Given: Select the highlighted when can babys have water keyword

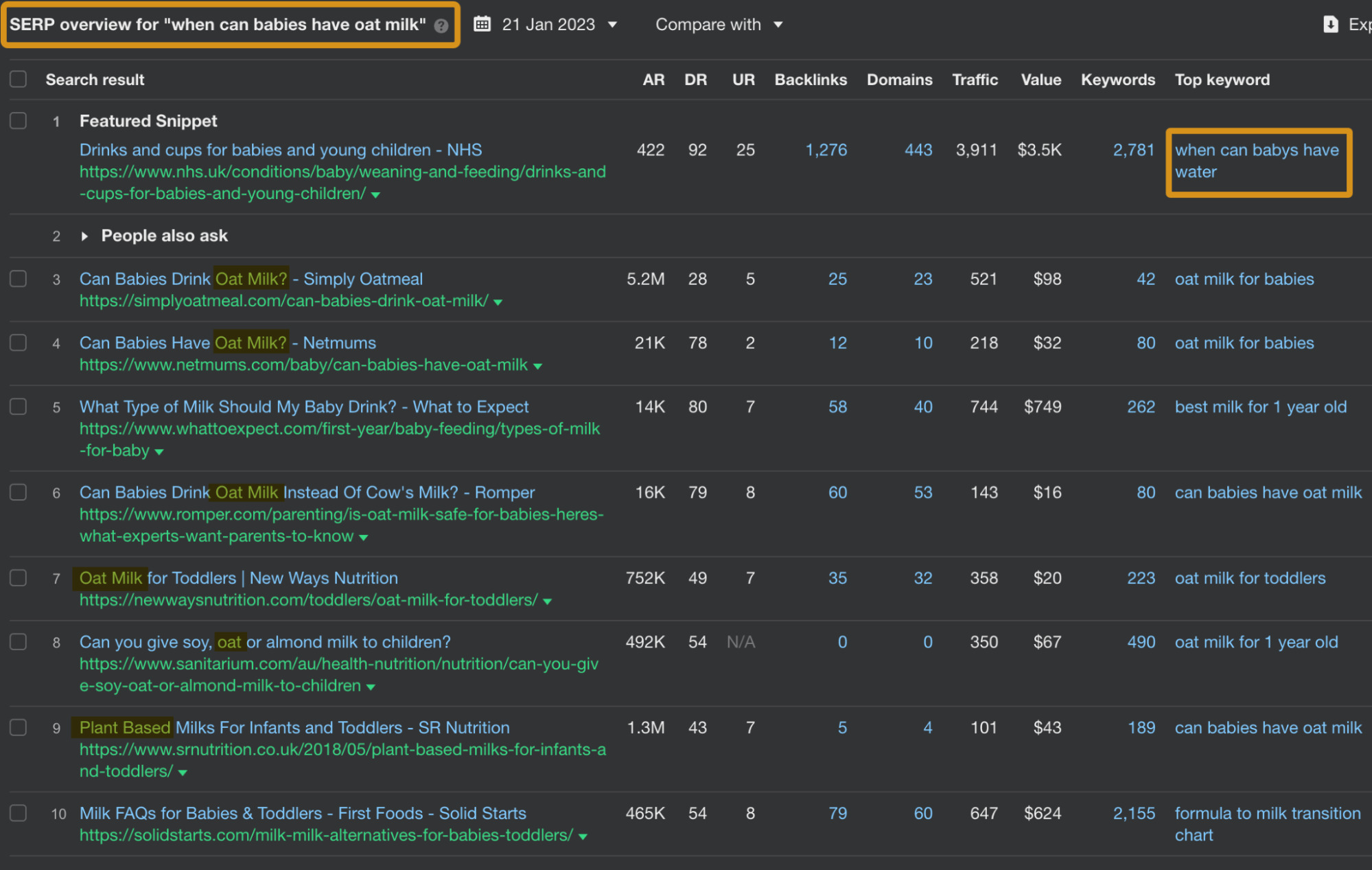Looking at the screenshot, I should click(x=1257, y=161).
